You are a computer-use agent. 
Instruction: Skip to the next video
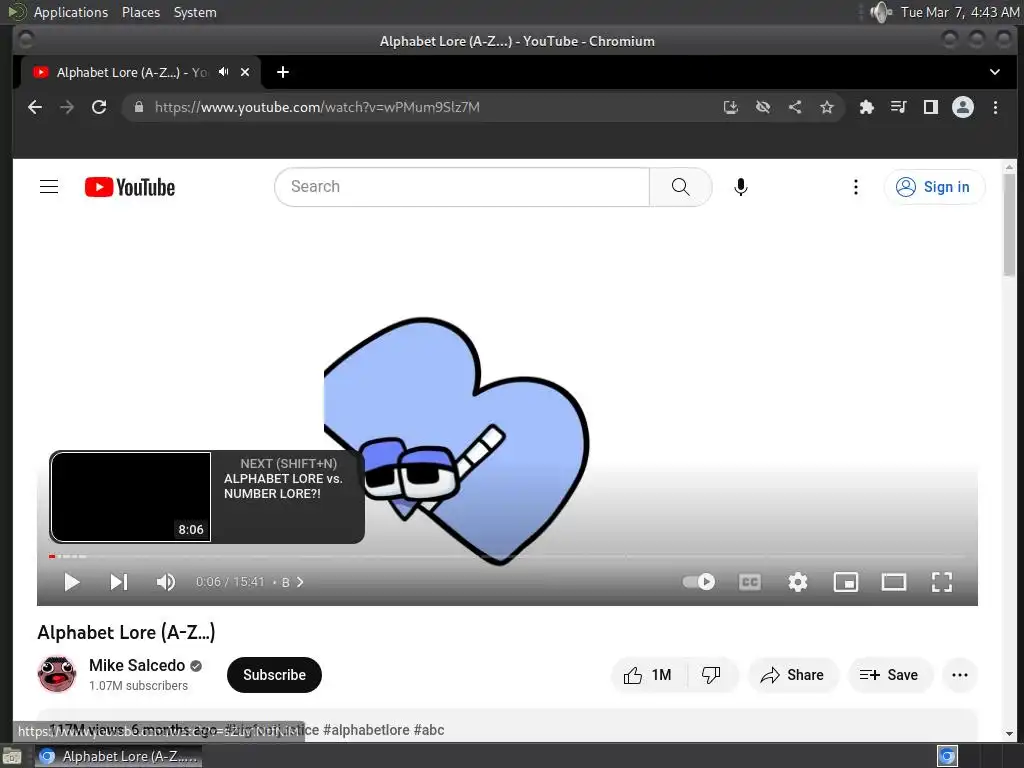[x=119, y=582]
